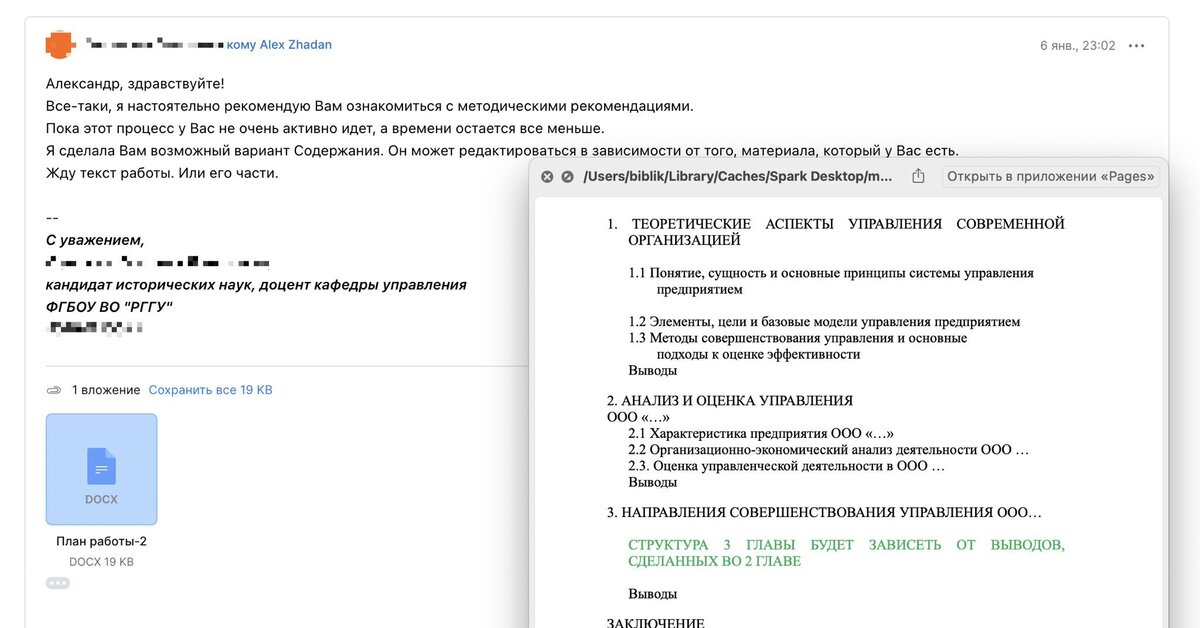The width and height of the screenshot is (1200, 628).
Task: Click the orange sender avatar
Action: tap(60, 45)
